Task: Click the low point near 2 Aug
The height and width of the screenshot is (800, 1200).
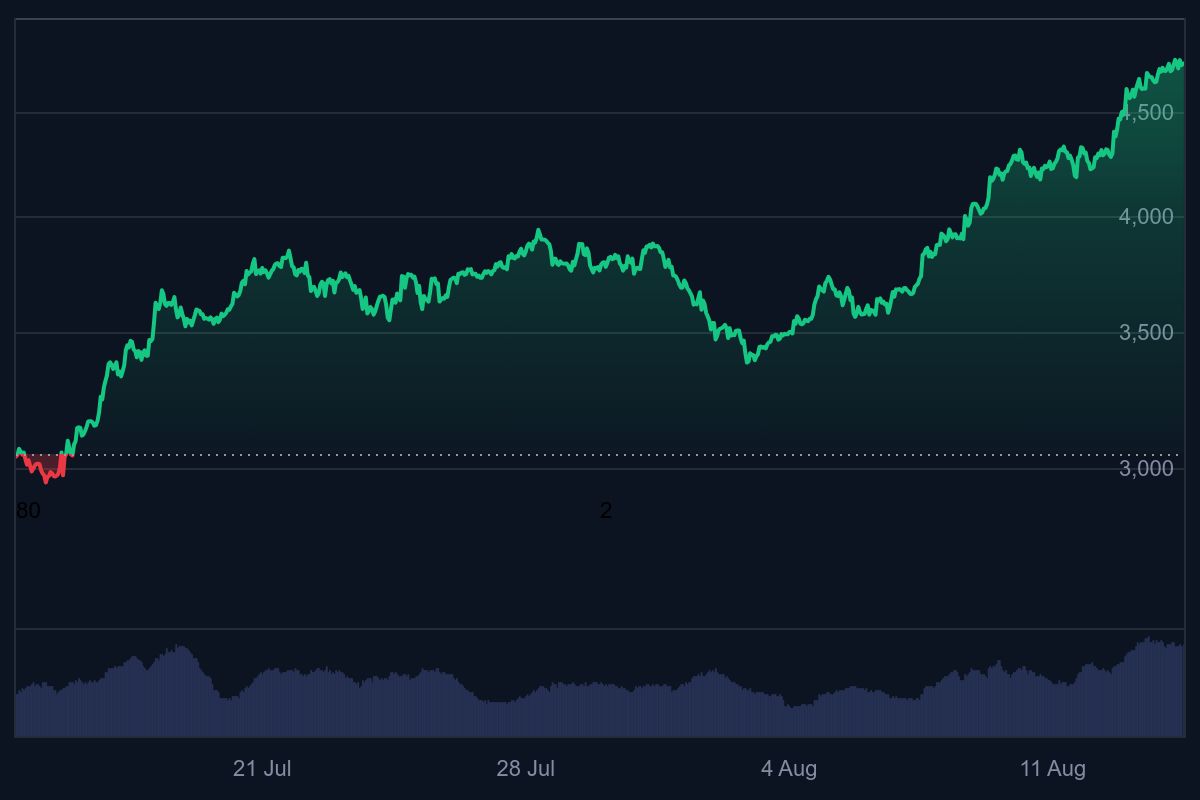Action: coord(750,362)
